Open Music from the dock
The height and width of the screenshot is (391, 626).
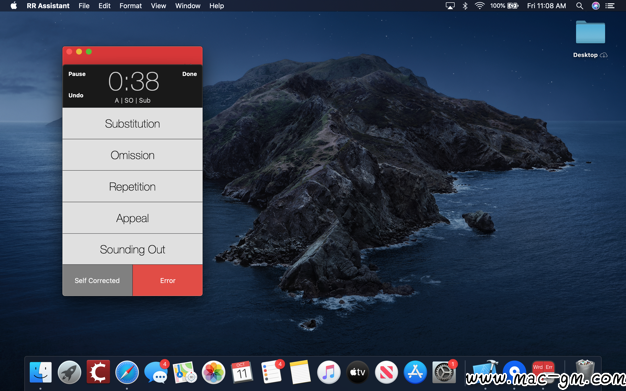tap(329, 372)
